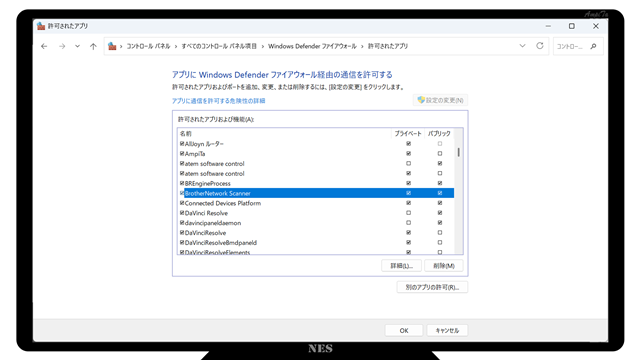
Task: Toggle AmpiTa public network checkbox
Action: (440, 153)
